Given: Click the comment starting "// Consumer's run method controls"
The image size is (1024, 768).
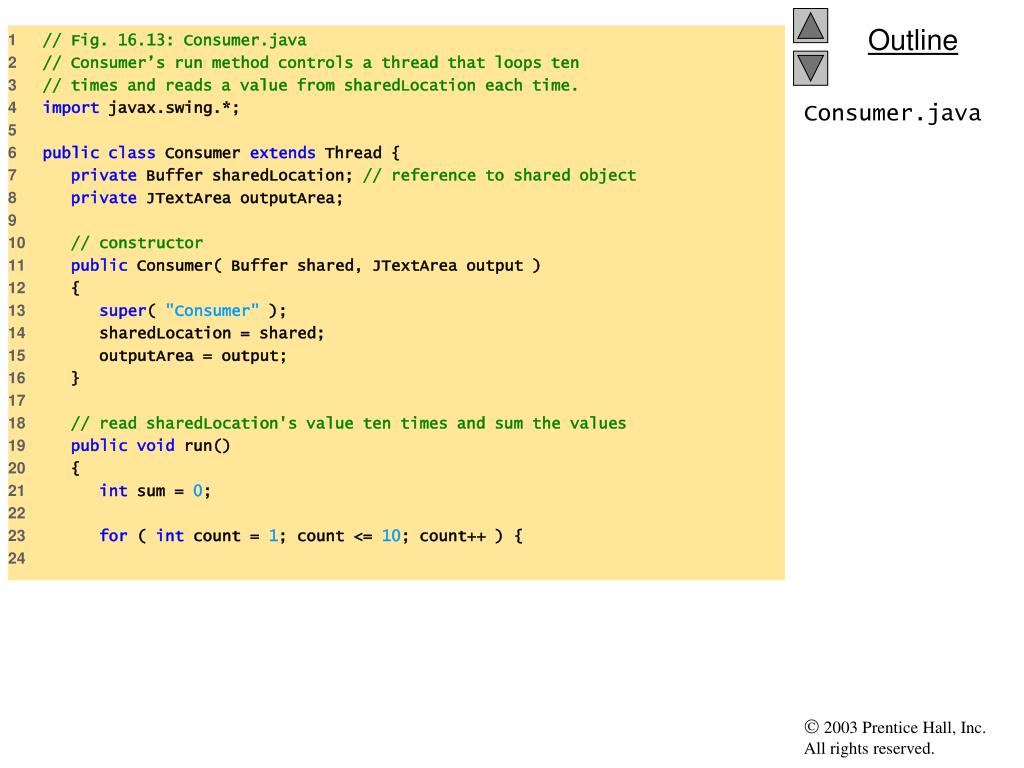Looking at the screenshot, I should [311, 63].
